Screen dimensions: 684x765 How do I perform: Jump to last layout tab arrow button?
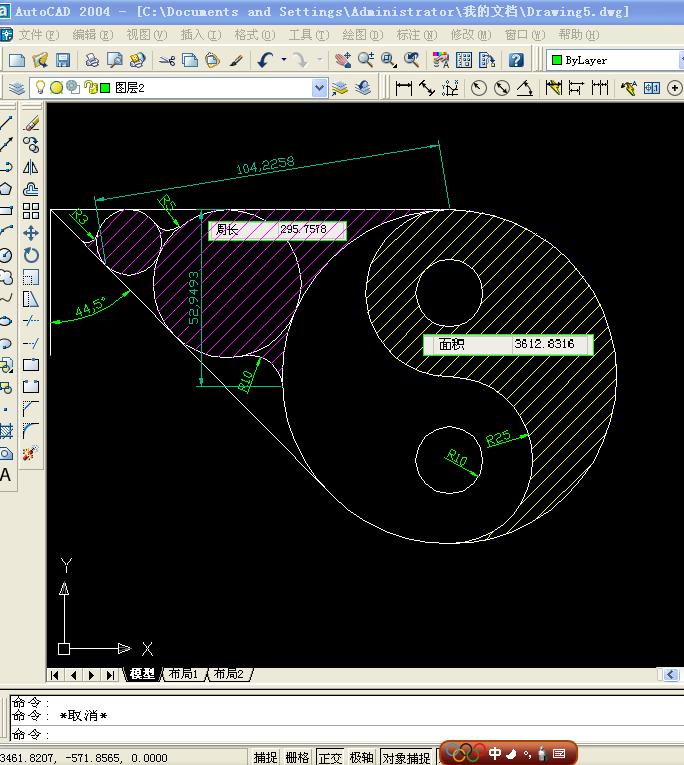pos(110,675)
